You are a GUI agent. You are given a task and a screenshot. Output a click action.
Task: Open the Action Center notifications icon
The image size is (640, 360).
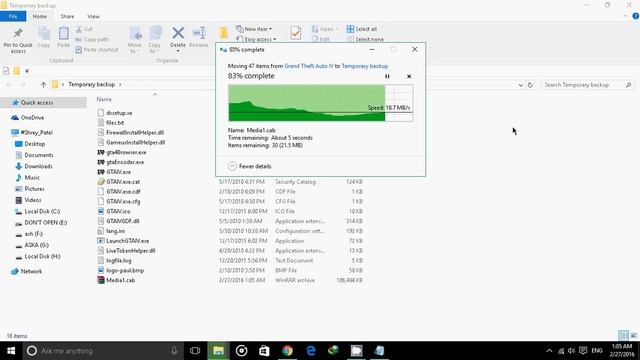[x=583, y=351]
